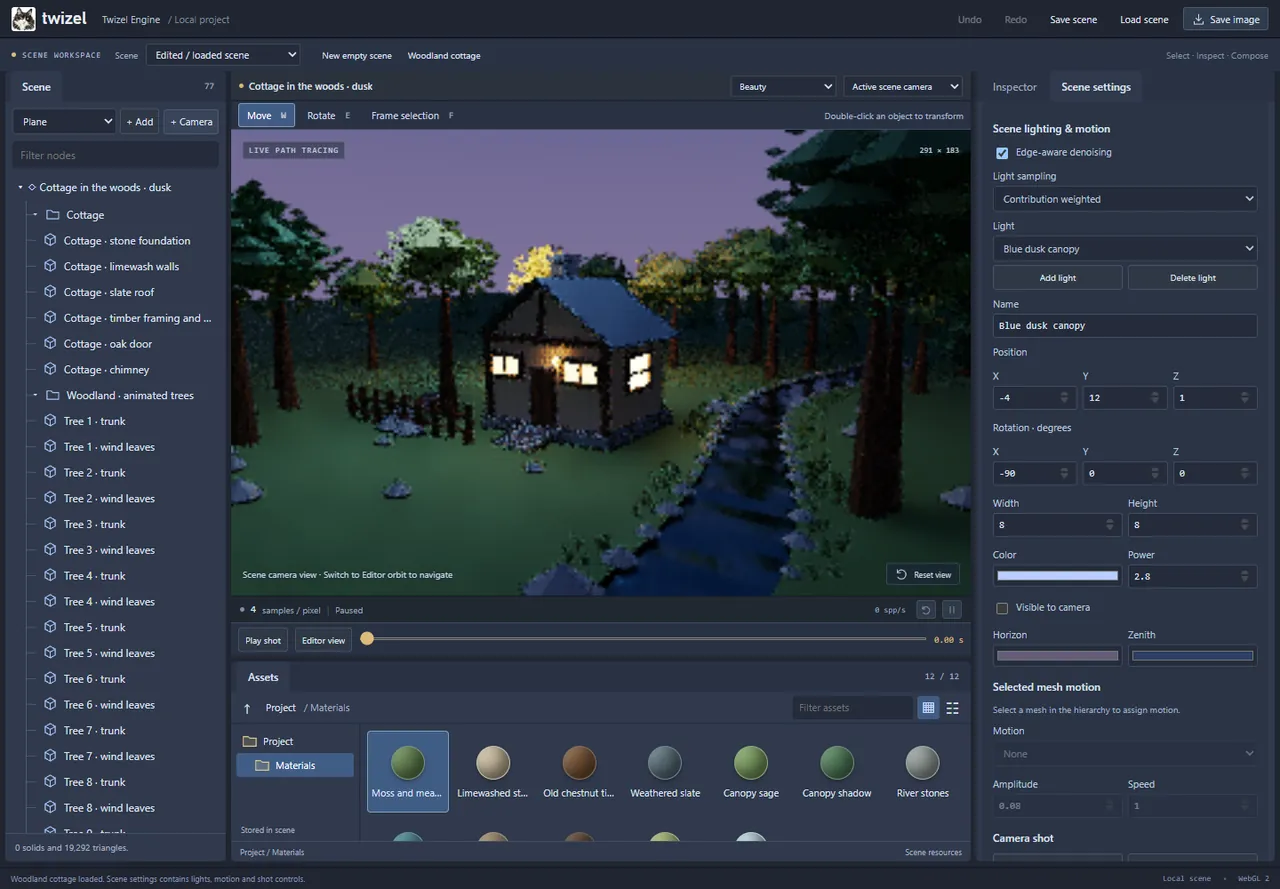The width and height of the screenshot is (1280, 889).
Task: Click the + Camera button
Action: point(191,122)
